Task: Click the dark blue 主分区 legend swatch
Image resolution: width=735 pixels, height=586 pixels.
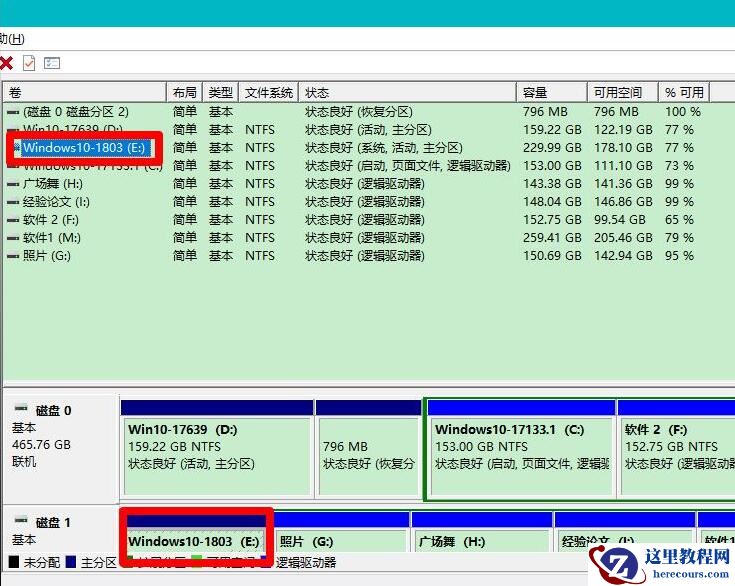Action: point(71,562)
